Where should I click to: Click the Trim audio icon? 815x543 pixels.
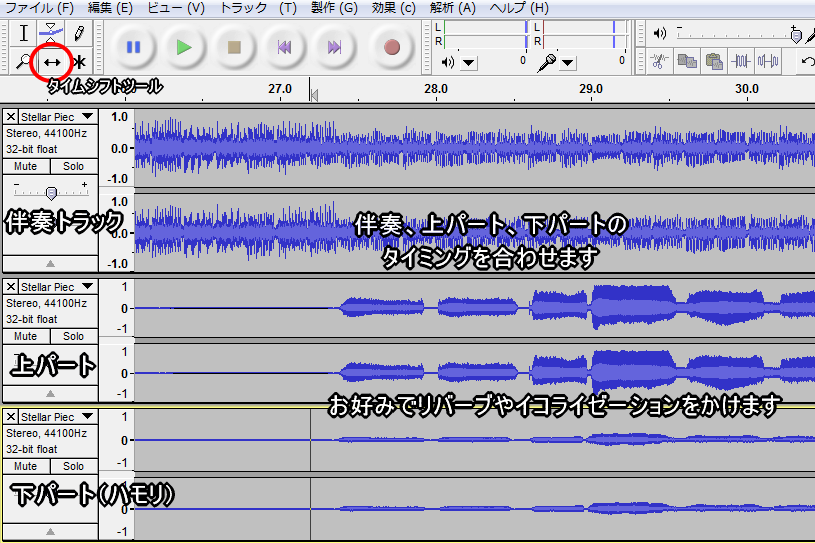741,61
